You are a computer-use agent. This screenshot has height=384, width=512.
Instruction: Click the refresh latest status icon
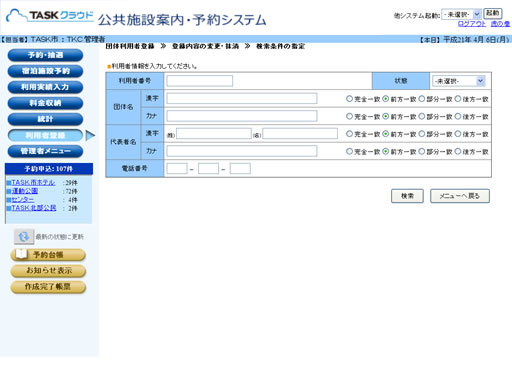click(x=24, y=237)
